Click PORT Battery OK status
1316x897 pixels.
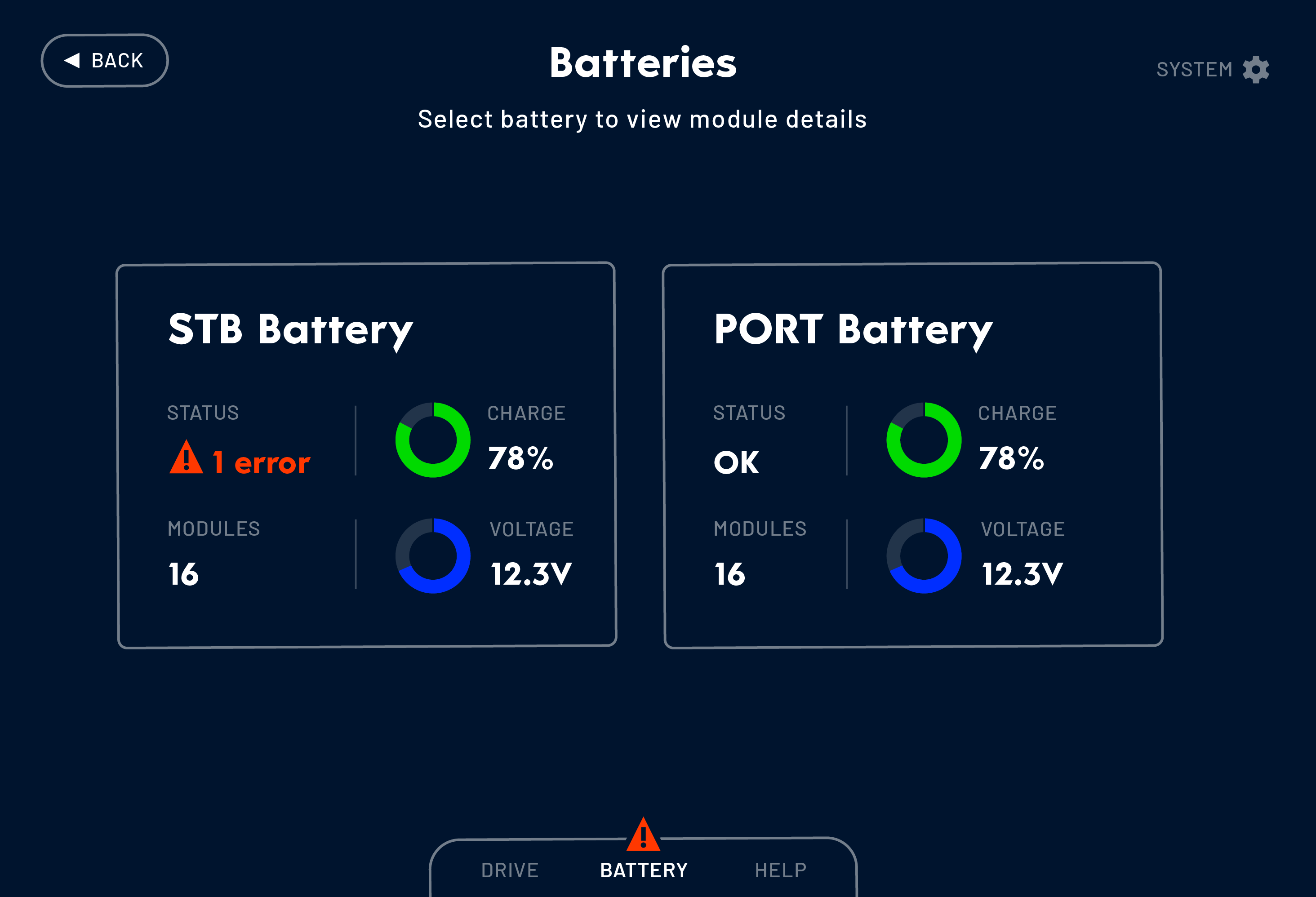coord(736,463)
